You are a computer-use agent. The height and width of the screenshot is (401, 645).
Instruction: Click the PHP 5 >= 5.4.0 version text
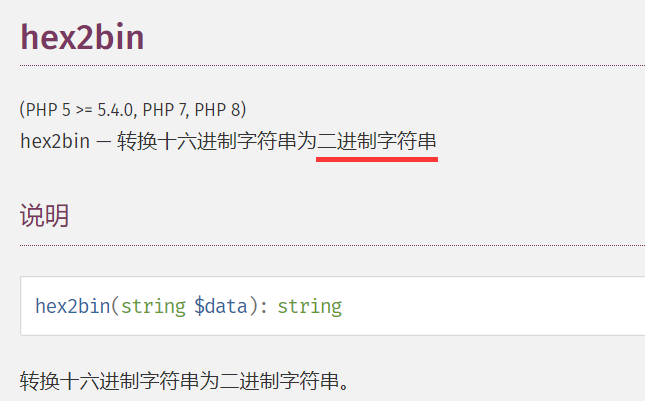[x=79, y=110]
